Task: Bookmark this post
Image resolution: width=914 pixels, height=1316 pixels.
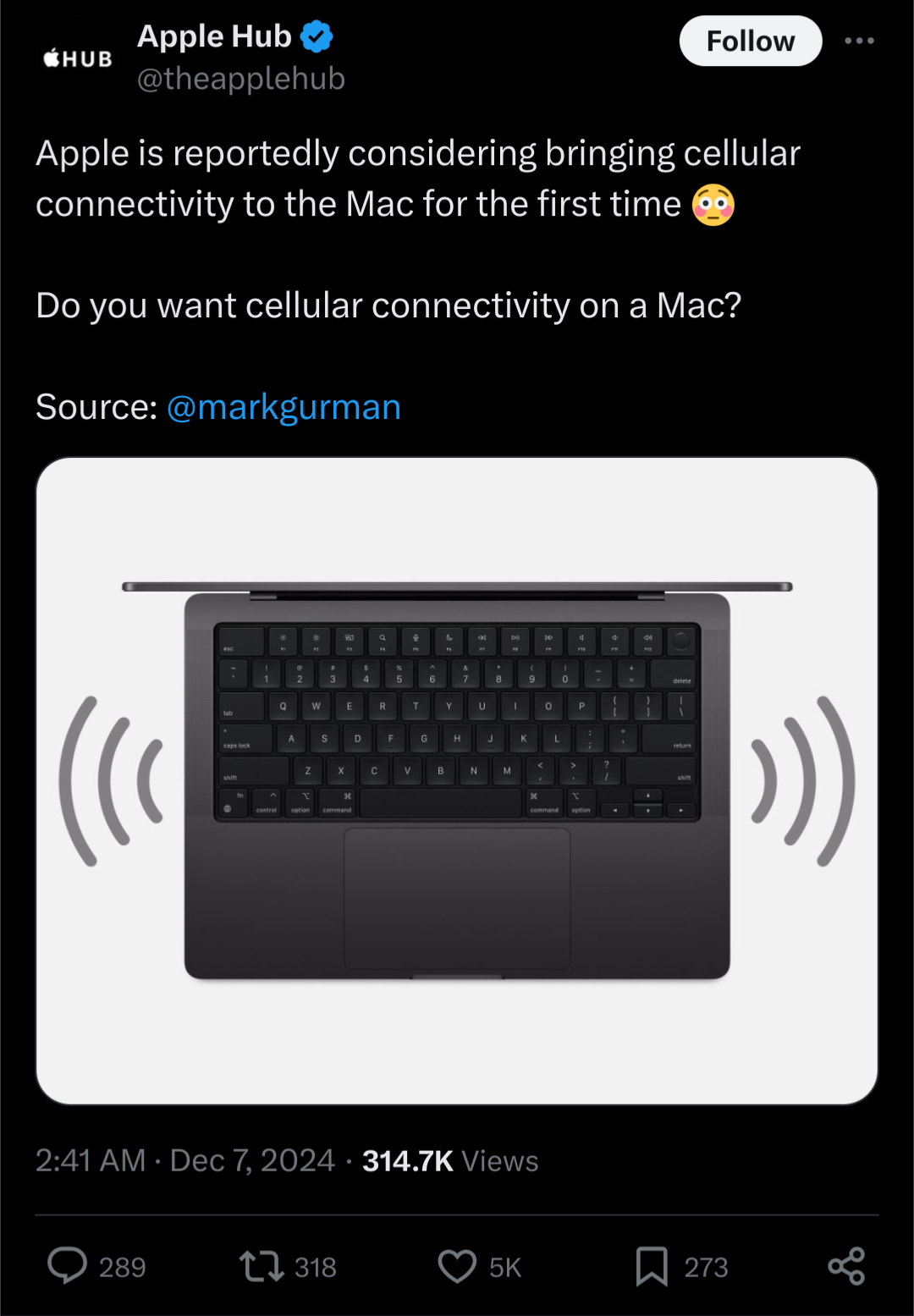Action: [x=652, y=1267]
